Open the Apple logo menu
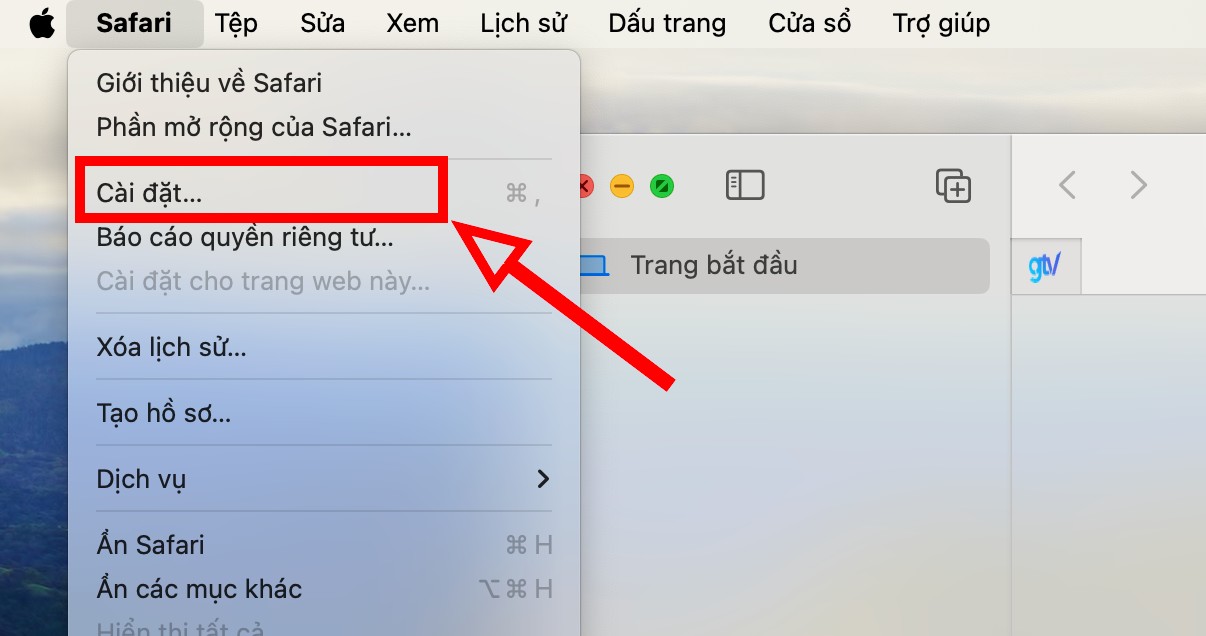Image resolution: width=1206 pixels, height=636 pixels. [x=41, y=24]
